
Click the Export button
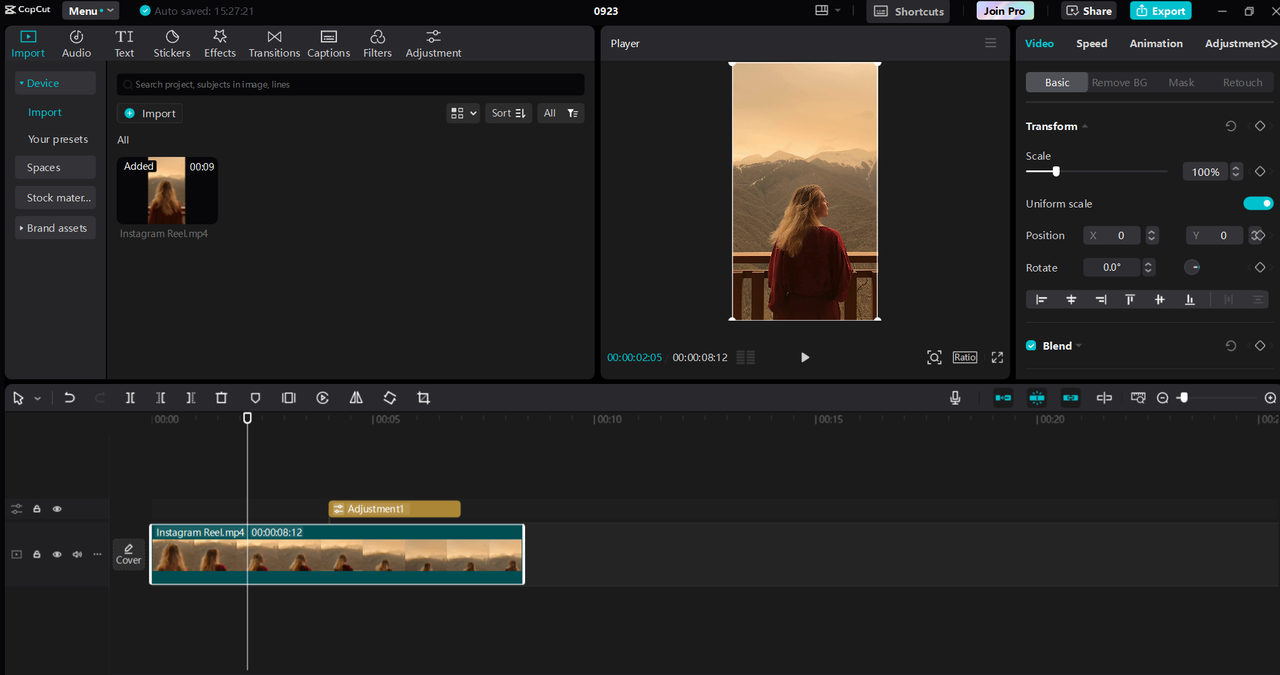1160,11
